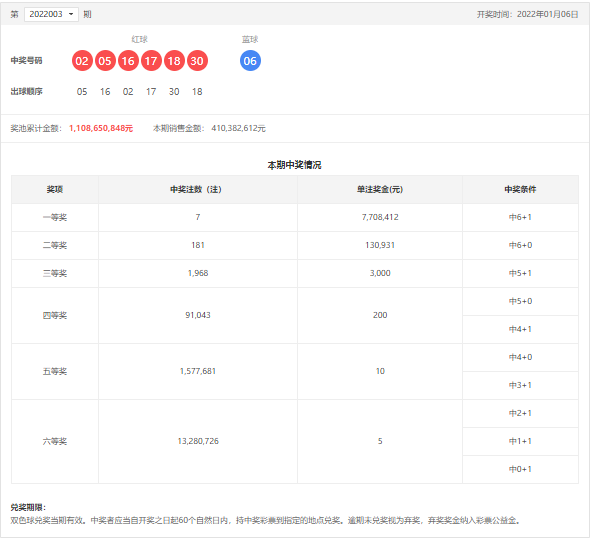
Task: Select condition cell 中5+0
Action: pos(520,301)
